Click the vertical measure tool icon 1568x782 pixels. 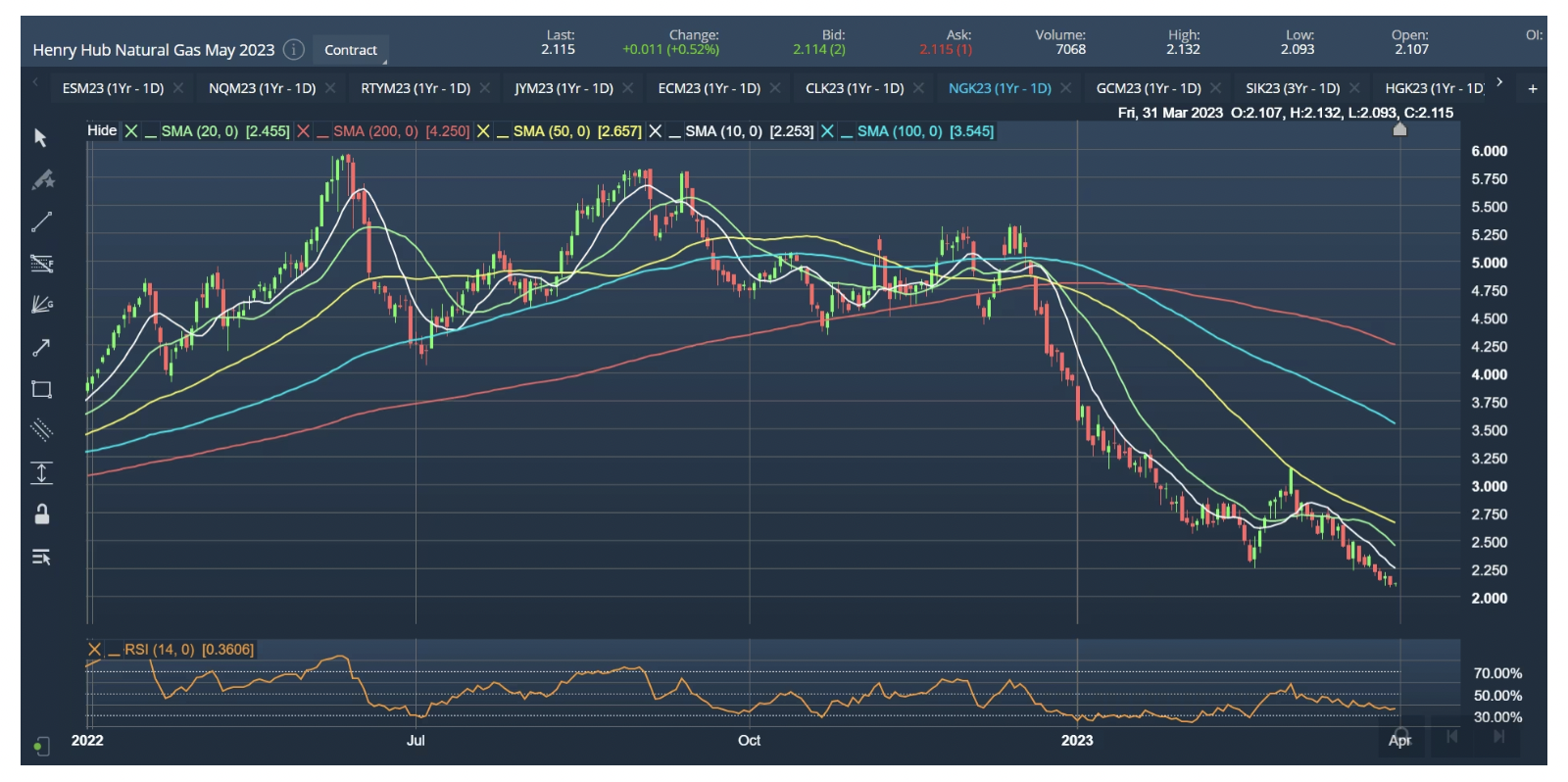(x=41, y=473)
